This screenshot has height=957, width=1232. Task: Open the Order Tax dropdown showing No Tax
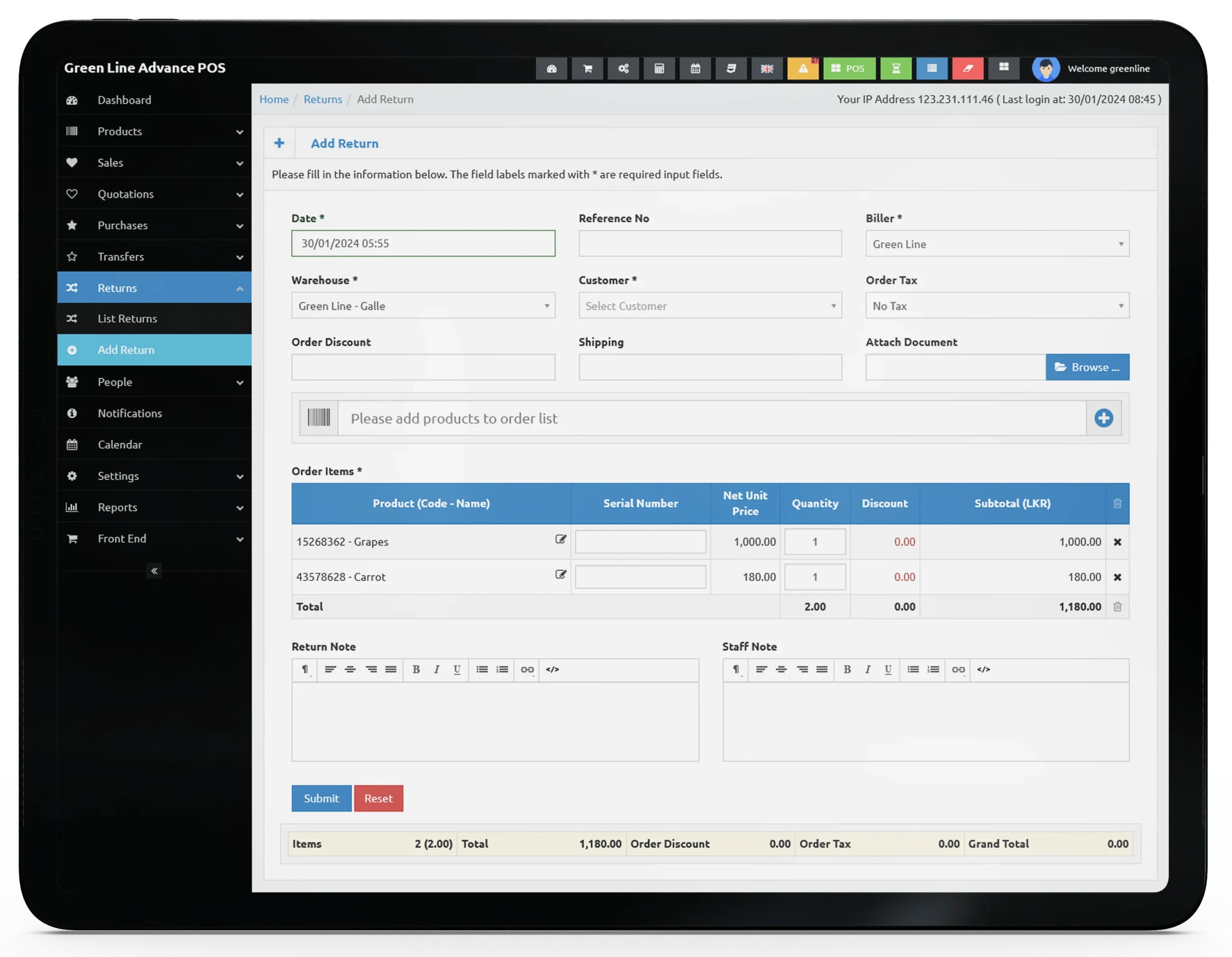[x=997, y=306]
